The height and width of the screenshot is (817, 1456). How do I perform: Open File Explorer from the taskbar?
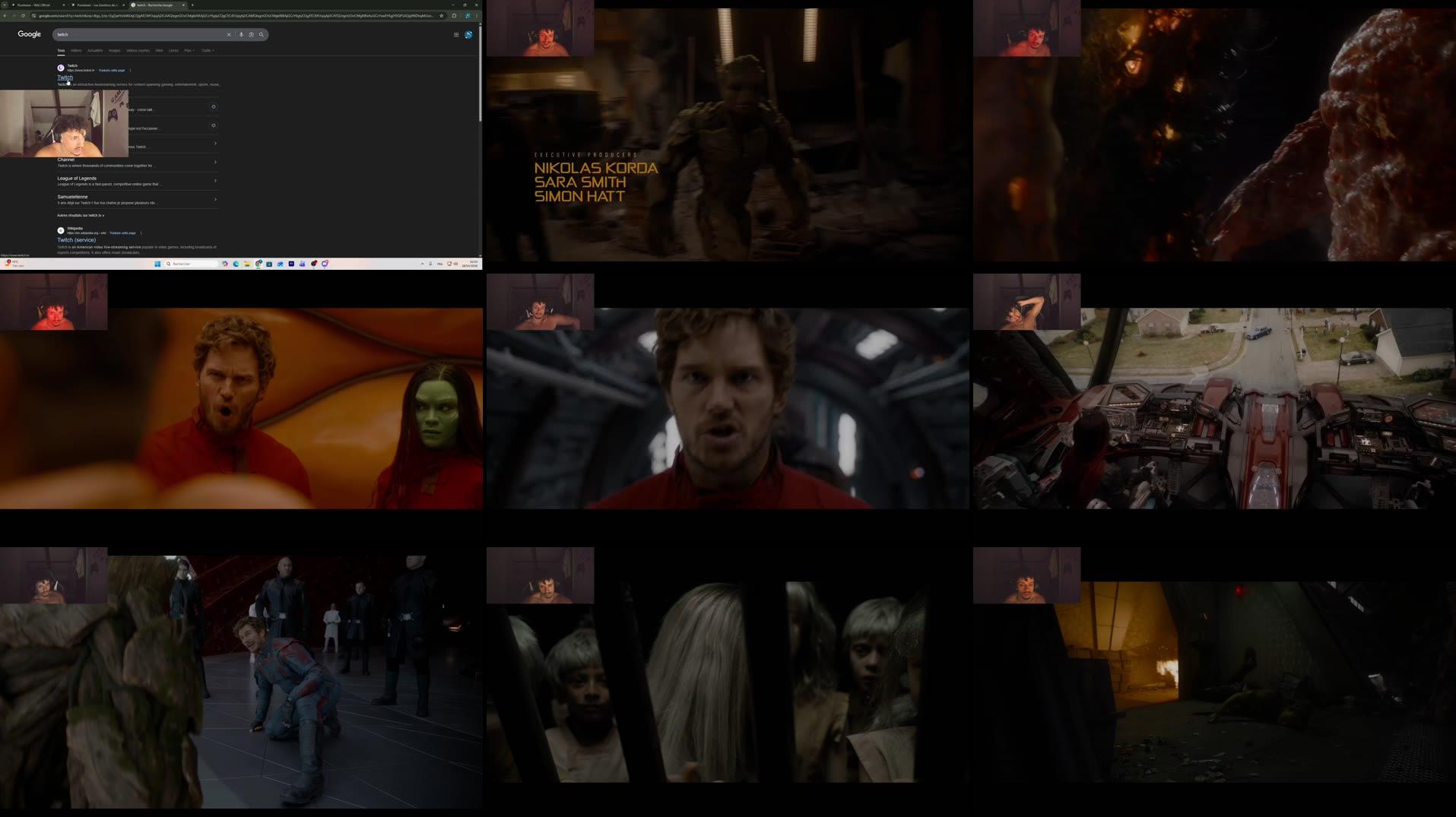tap(247, 264)
